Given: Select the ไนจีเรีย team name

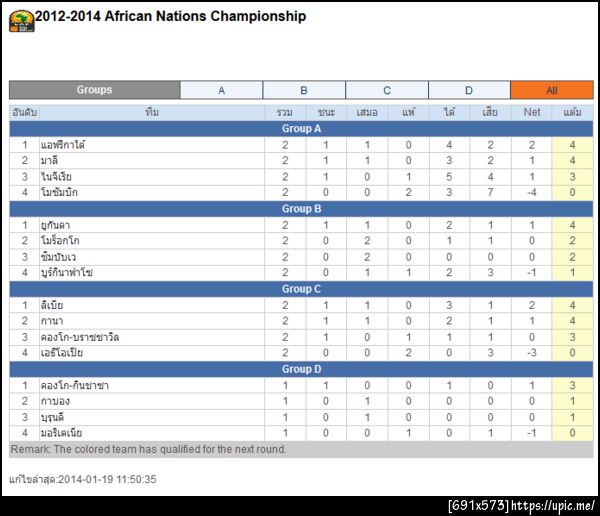Looking at the screenshot, I should click(x=63, y=177).
